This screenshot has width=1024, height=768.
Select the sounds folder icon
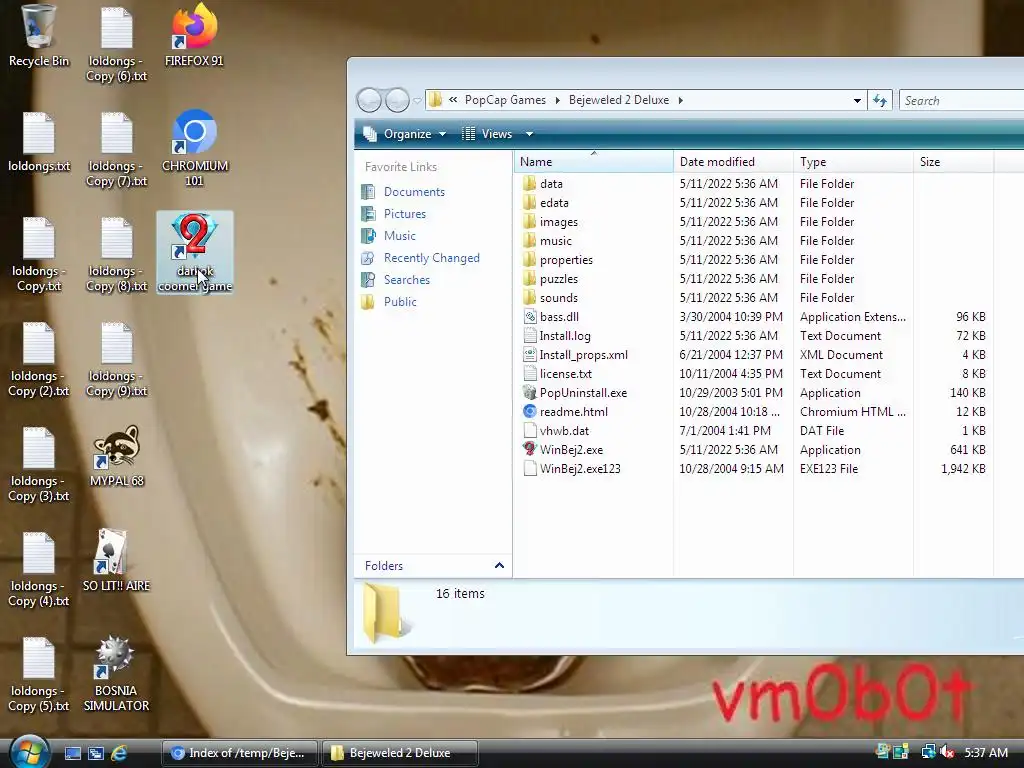530,297
